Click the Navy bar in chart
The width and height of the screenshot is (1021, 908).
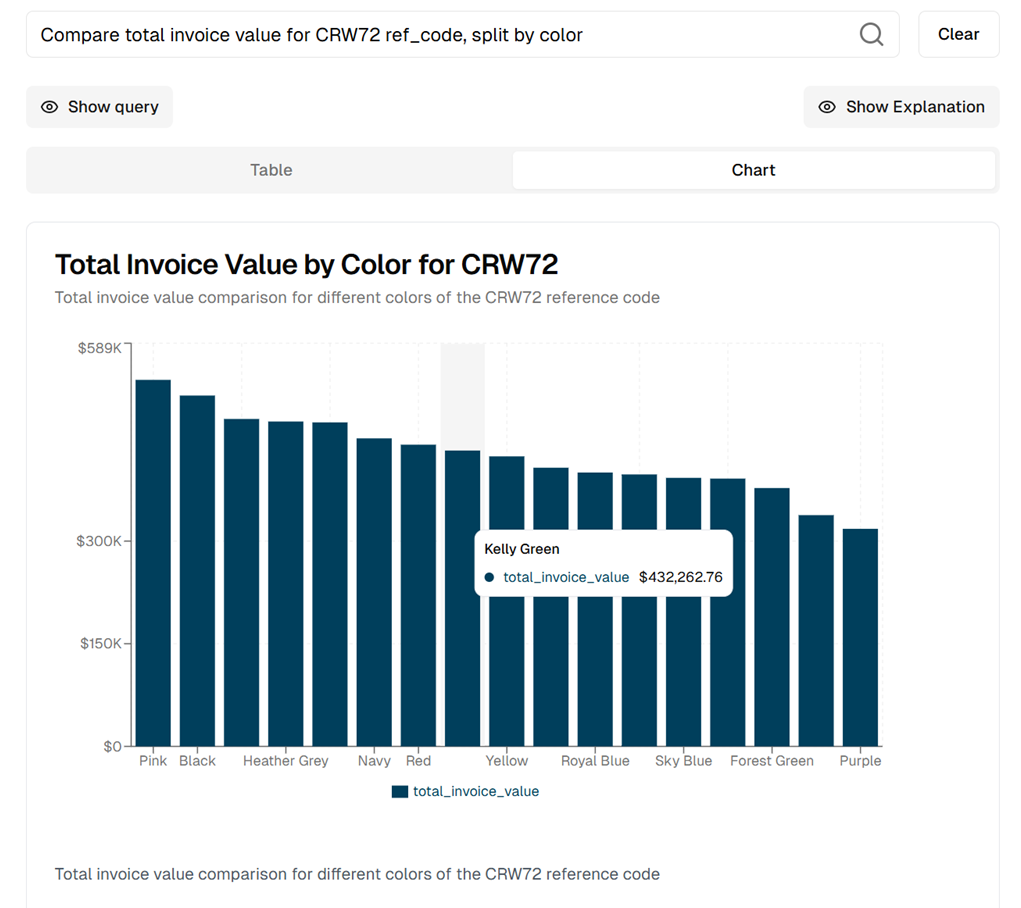(374, 592)
